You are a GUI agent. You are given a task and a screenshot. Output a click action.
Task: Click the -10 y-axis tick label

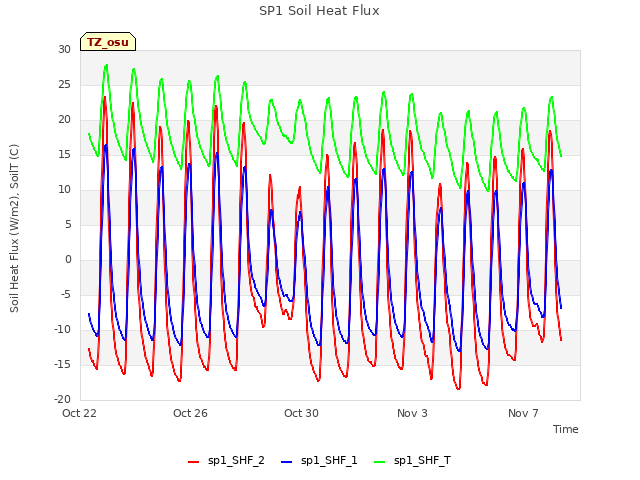pyautogui.click(x=62, y=329)
